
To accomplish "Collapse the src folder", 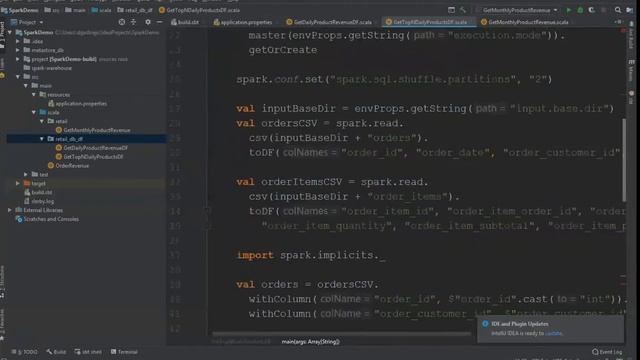I will 18,77.
